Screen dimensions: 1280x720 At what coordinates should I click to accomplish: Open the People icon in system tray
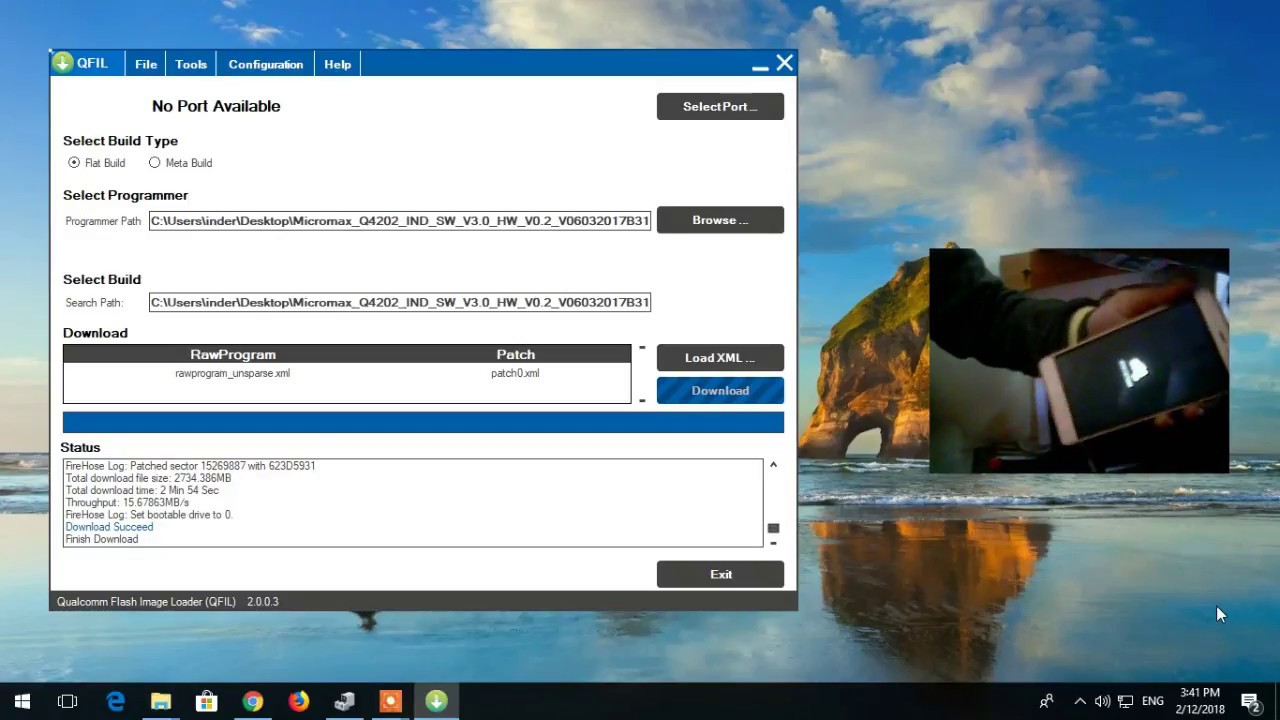1046,701
